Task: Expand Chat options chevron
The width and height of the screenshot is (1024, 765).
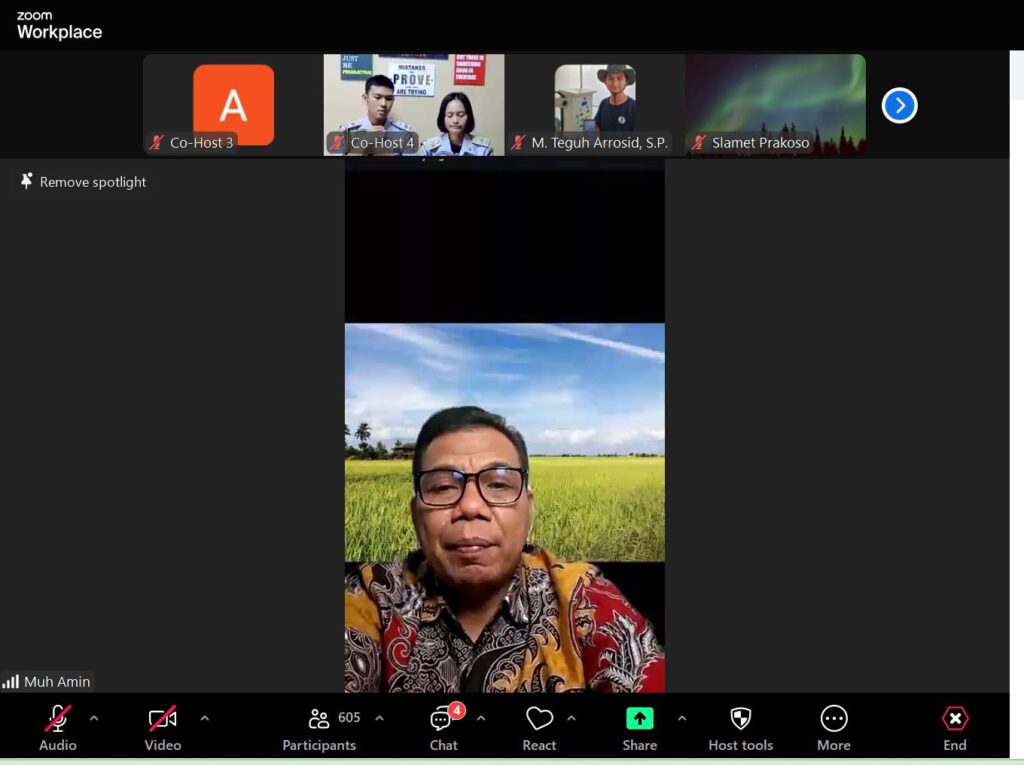Action: [481, 718]
